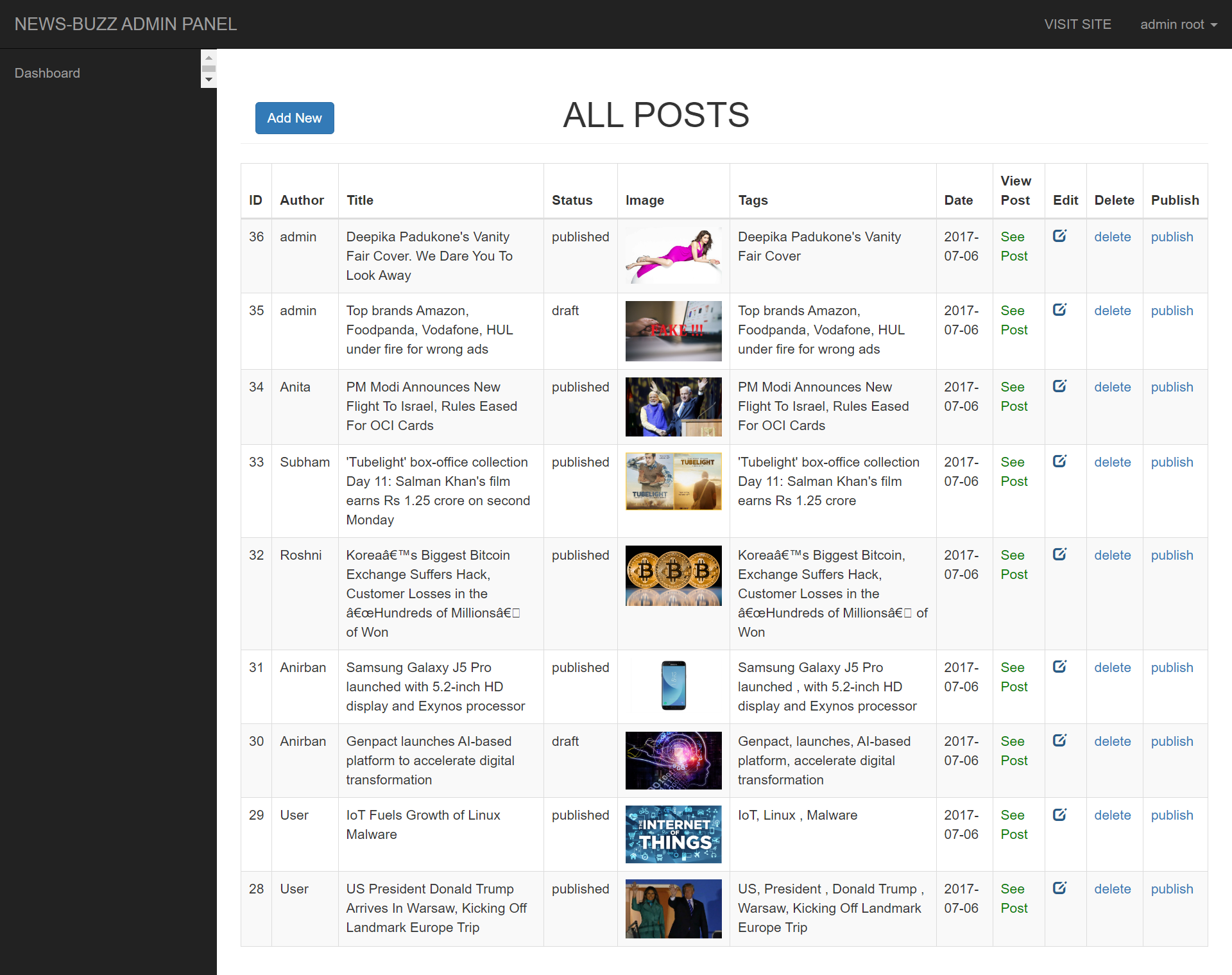1232x975 pixels.
Task: Publish the Trump Warsaw post 28
Action: (1172, 889)
